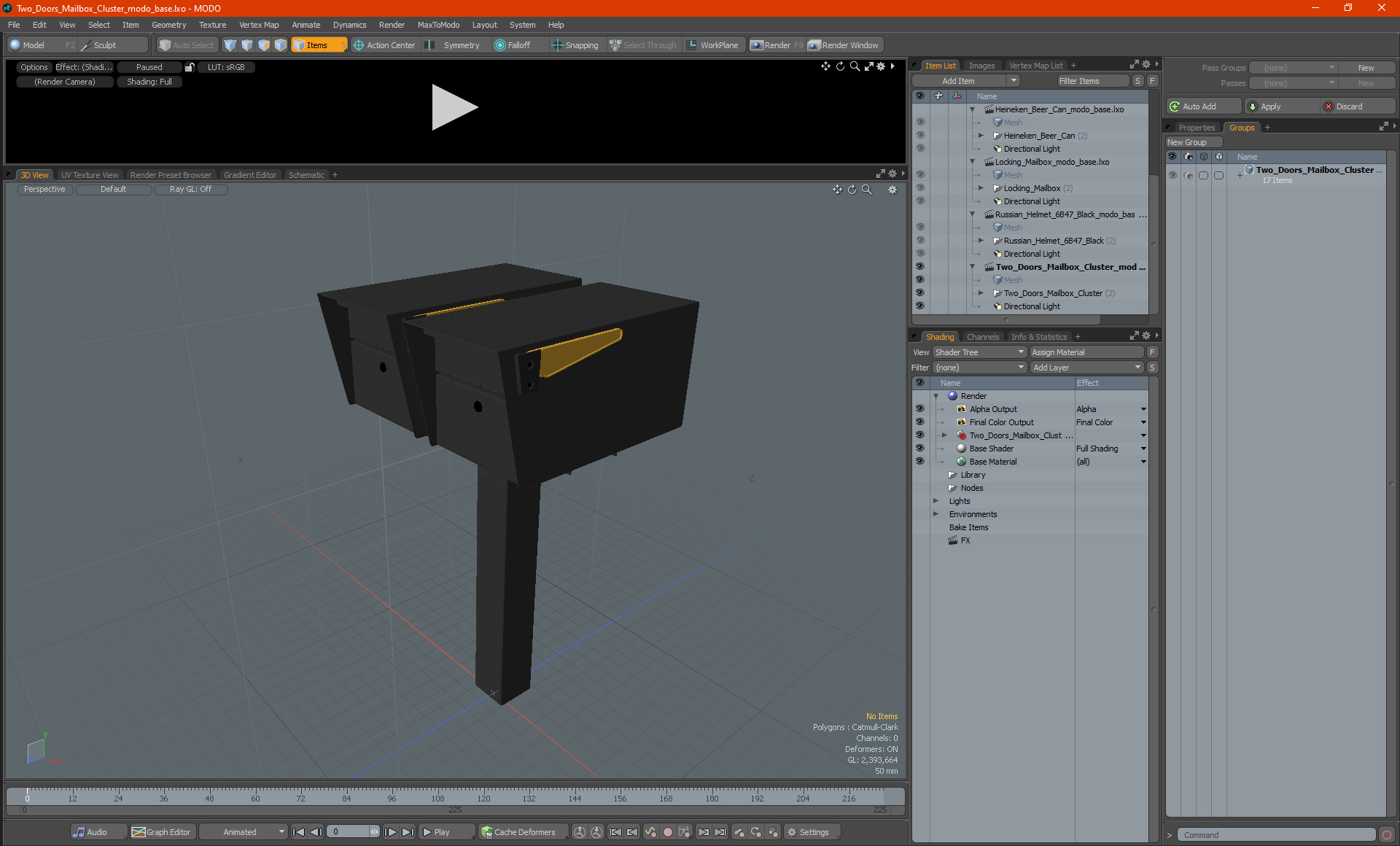The width and height of the screenshot is (1400, 846).
Task: Open the MaxToModo menu
Action: (438, 25)
